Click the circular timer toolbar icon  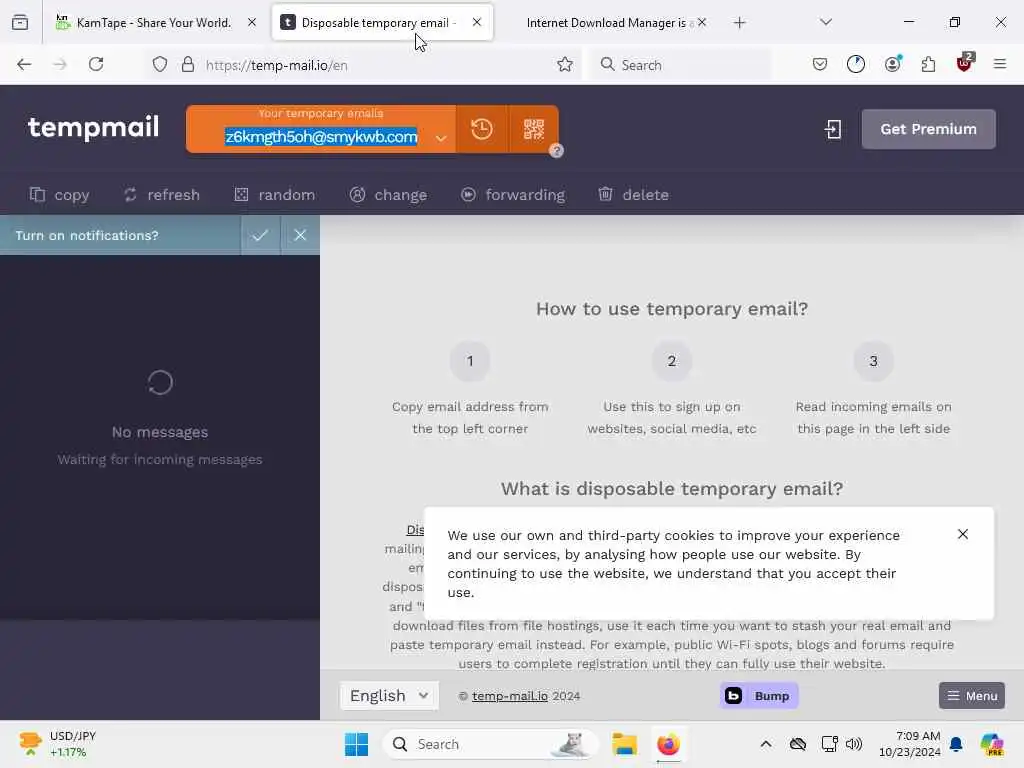pos(856,64)
